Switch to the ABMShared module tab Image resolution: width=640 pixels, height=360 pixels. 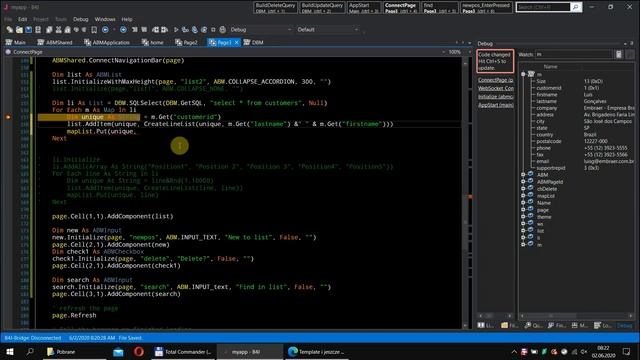(x=55, y=42)
